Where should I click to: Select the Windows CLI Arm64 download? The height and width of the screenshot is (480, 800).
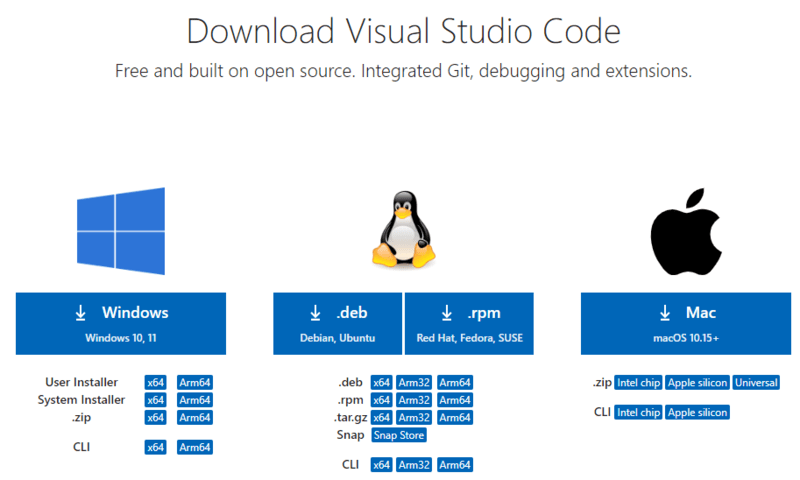click(x=195, y=447)
